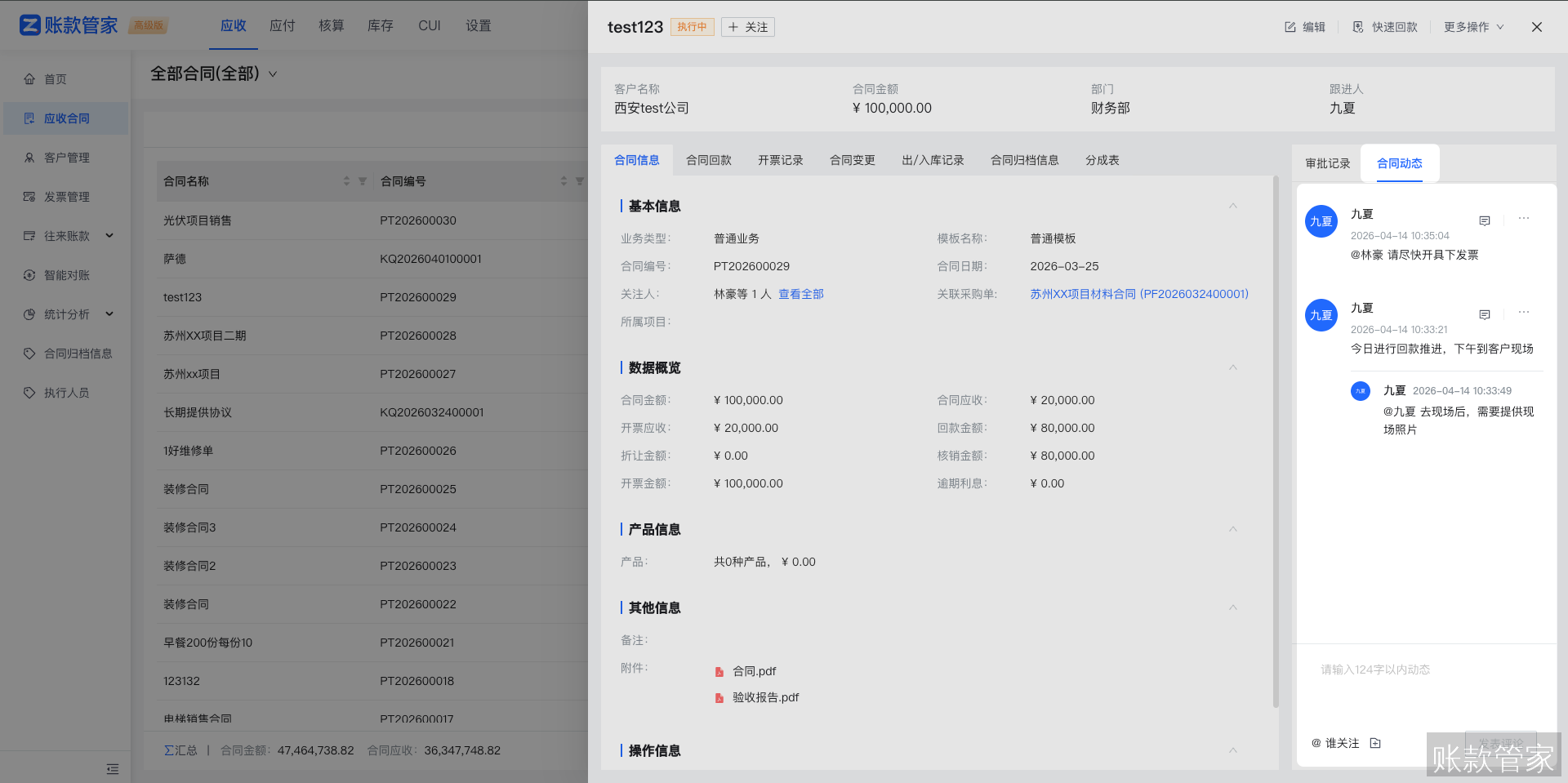Screen dimensions: 1568x783
Task: Open 发票管理 sidebar icon
Action: [29, 197]
